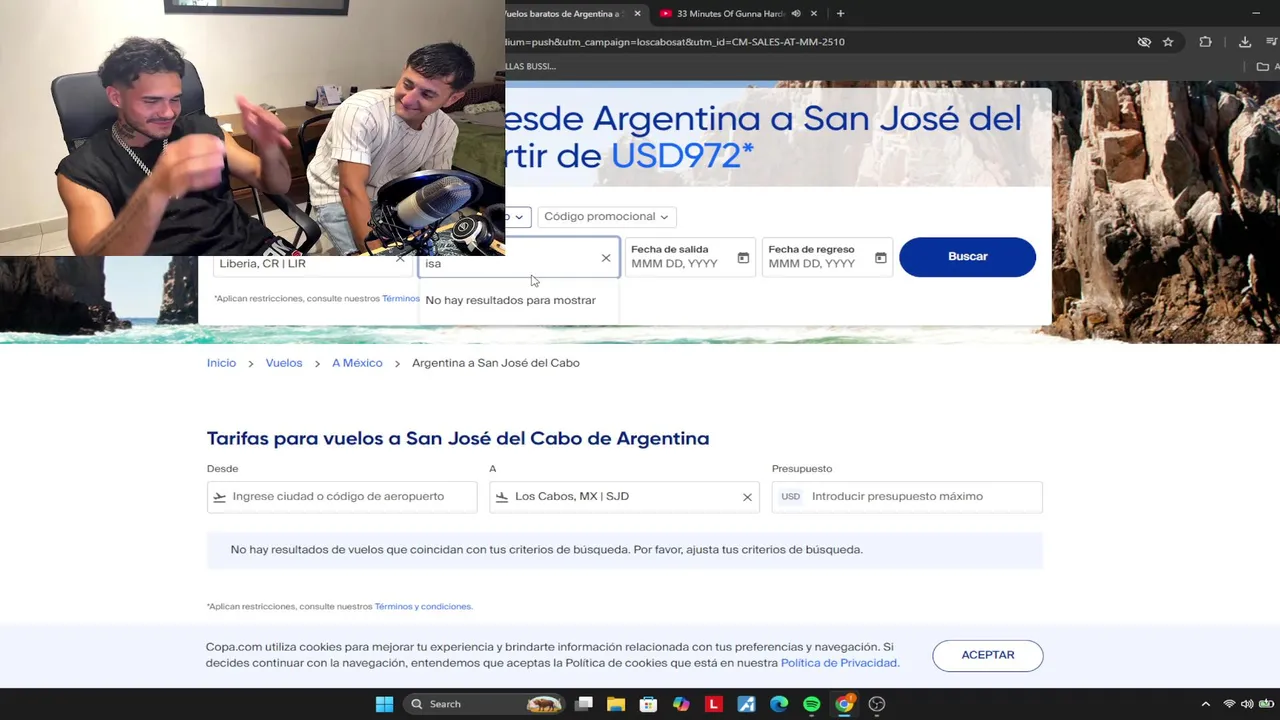Open Wi-Fi network settings in the tray
Image resolution: width=1280 pixels, height=720 pixels.
click(1229, 704)
